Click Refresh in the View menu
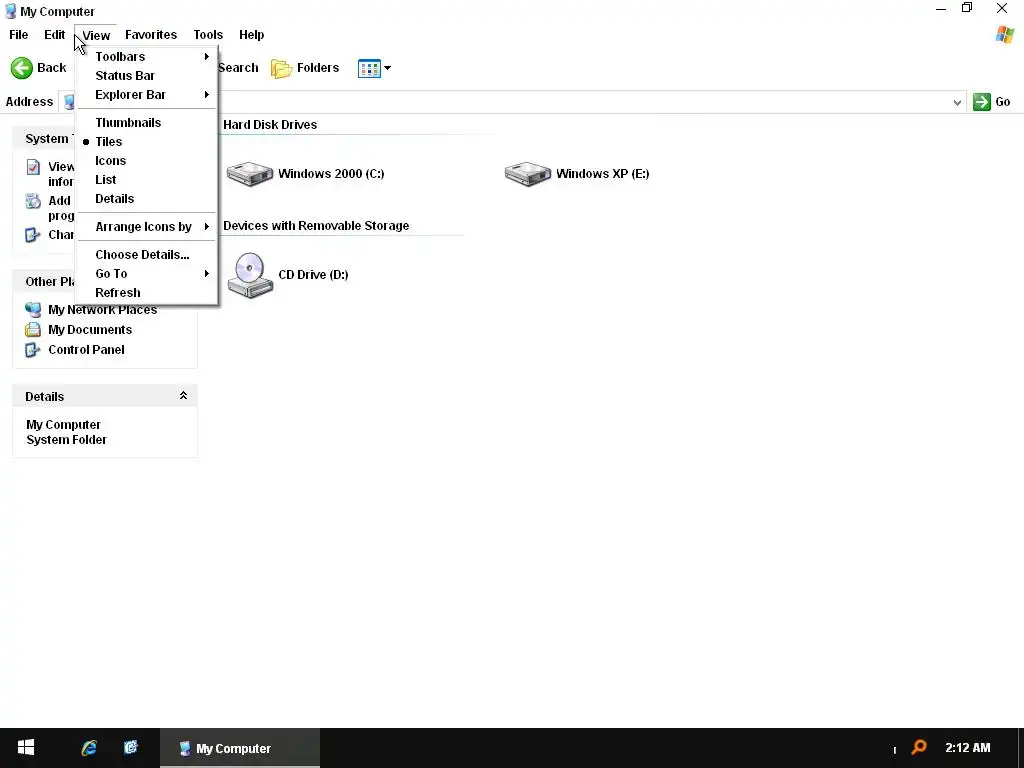 [x=146, y=293]
